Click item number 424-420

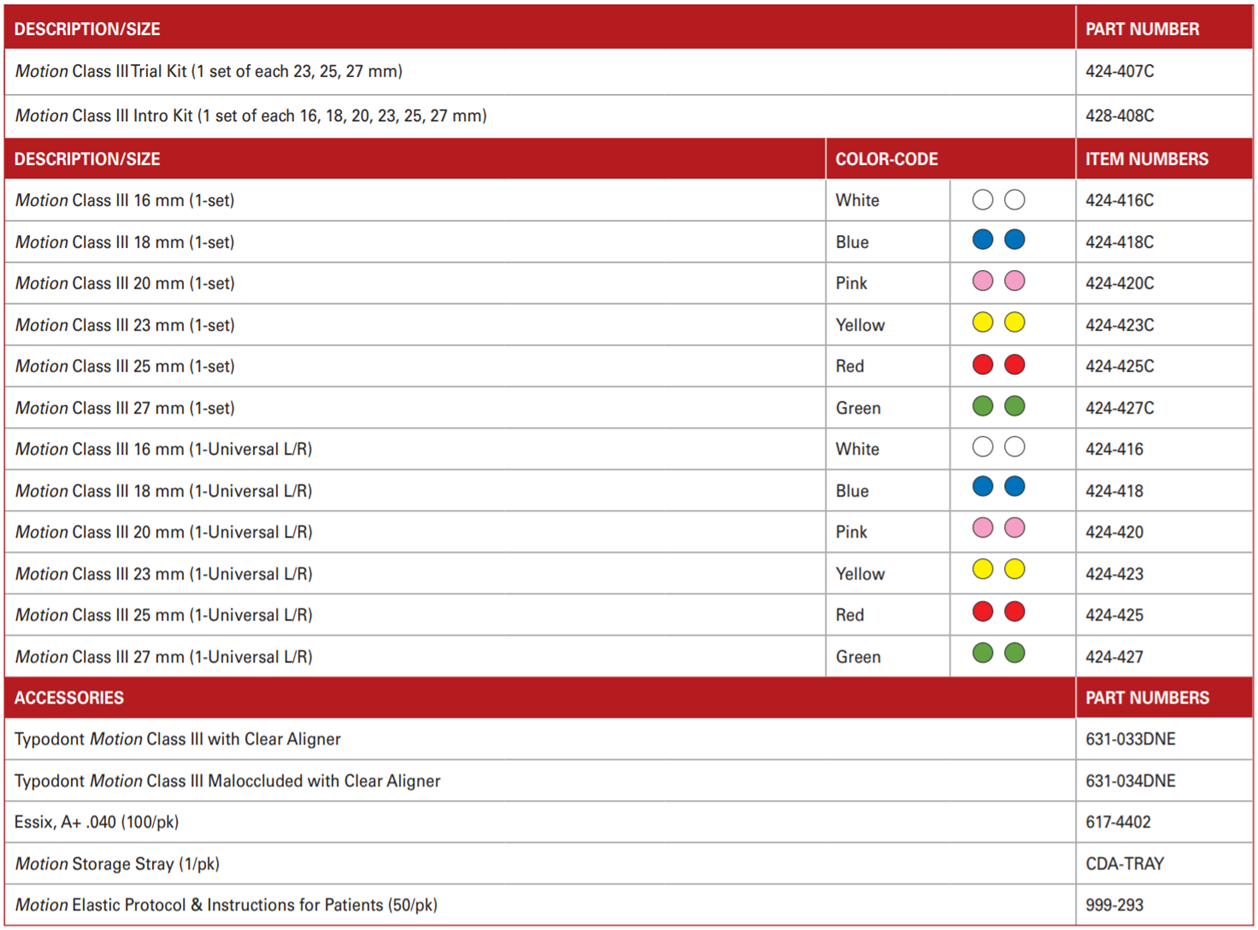point(1115,532)
